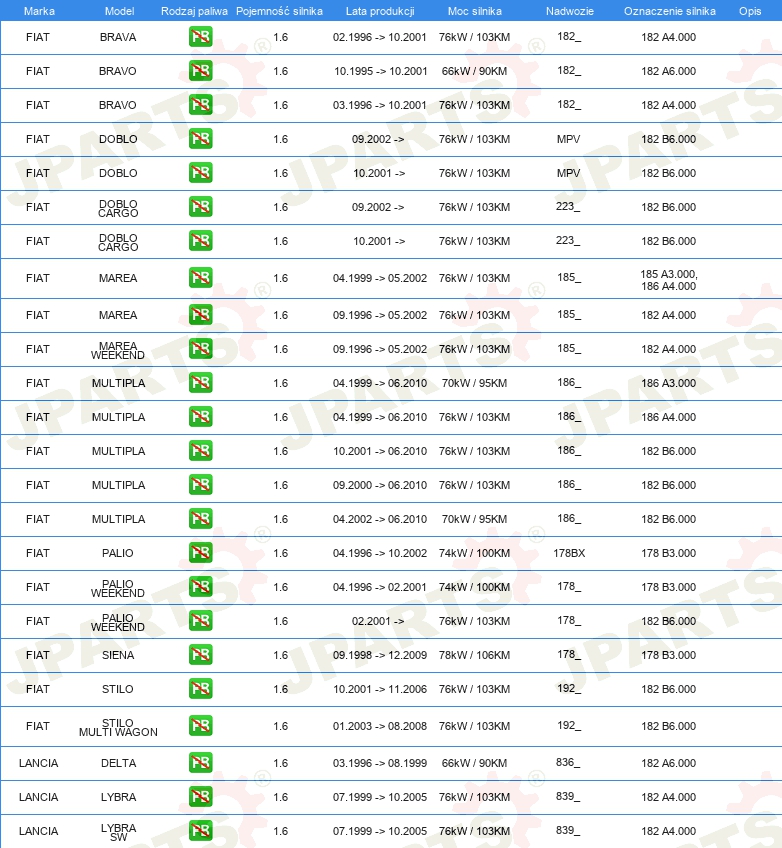
Task: Click the fuel icon in the DOBLO MPV 10.2001 row
Action: coord(201,173)
